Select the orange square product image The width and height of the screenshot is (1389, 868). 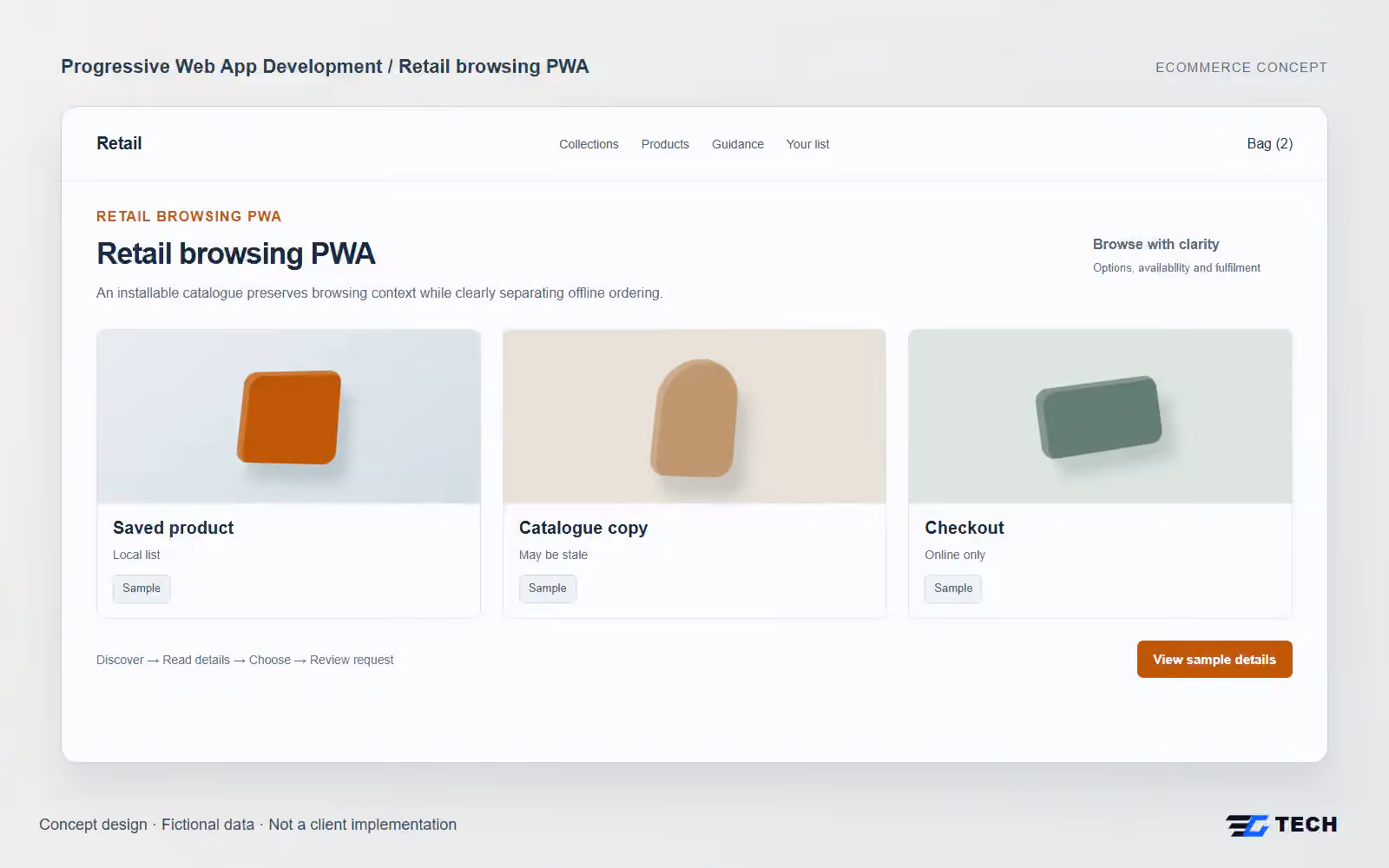(x=289, y=417)
